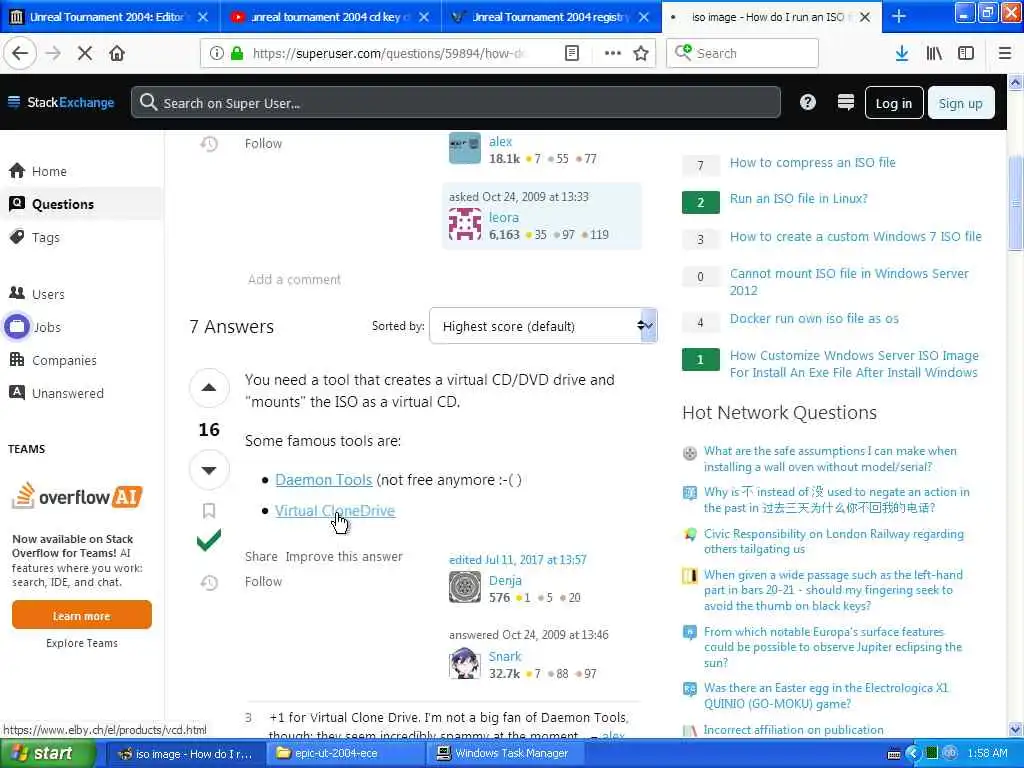Open the downloads arrow icon

[902, 53]
